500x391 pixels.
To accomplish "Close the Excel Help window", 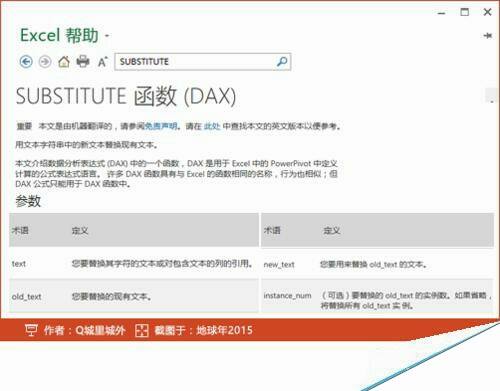I will pos(487,12).
